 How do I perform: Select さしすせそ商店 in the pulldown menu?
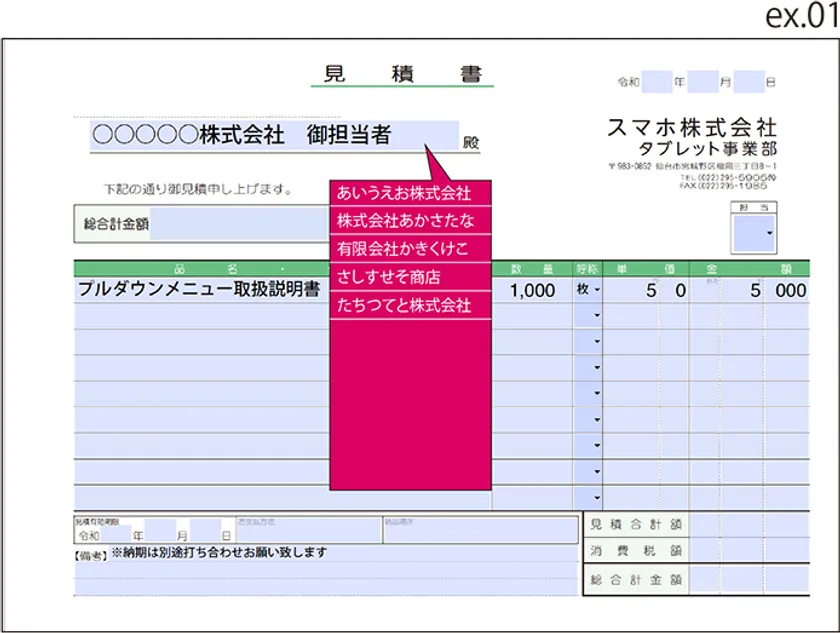click(410, 277)
